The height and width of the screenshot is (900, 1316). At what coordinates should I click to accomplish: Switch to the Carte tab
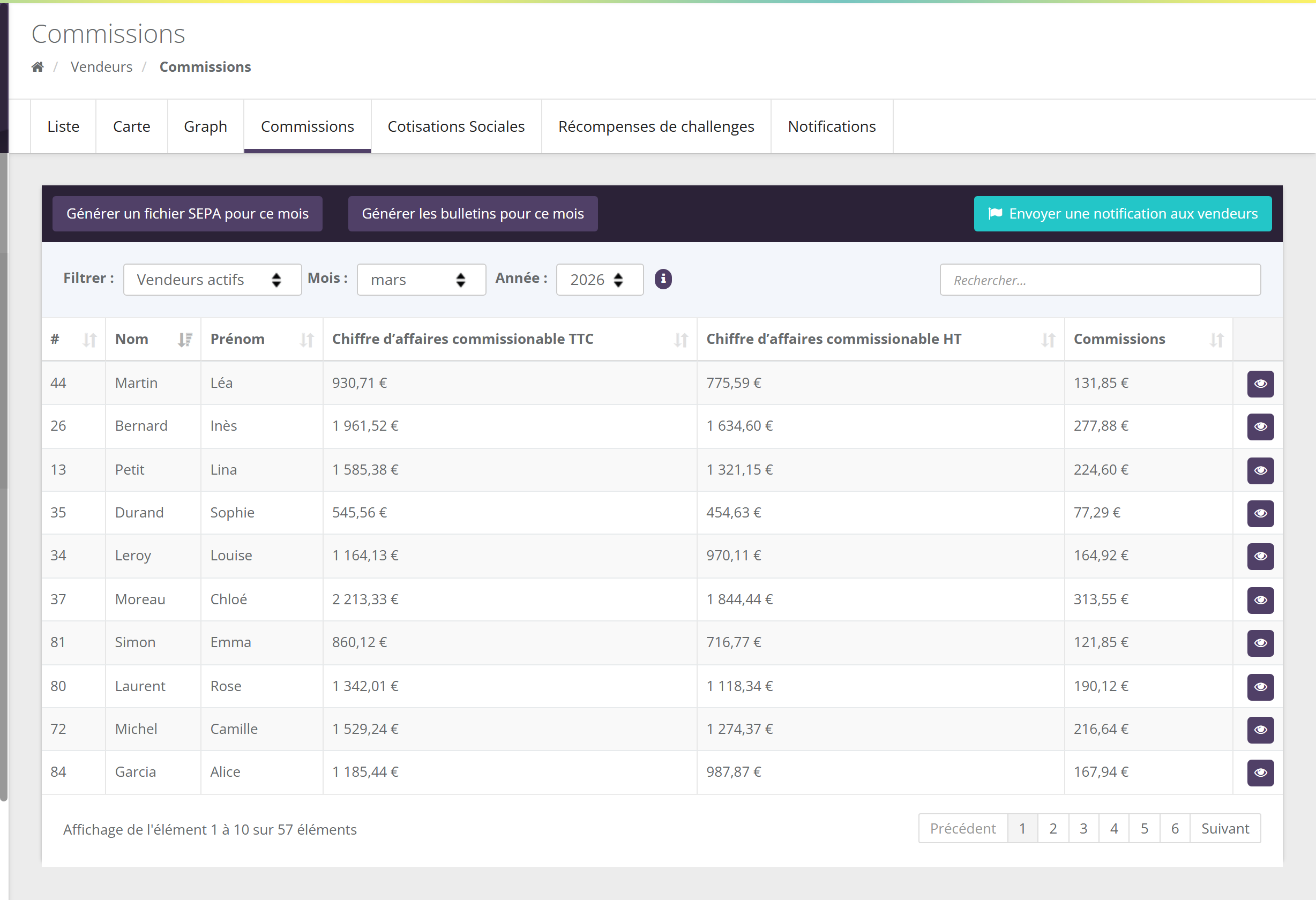pyautogui.click(x=131, y=127)
